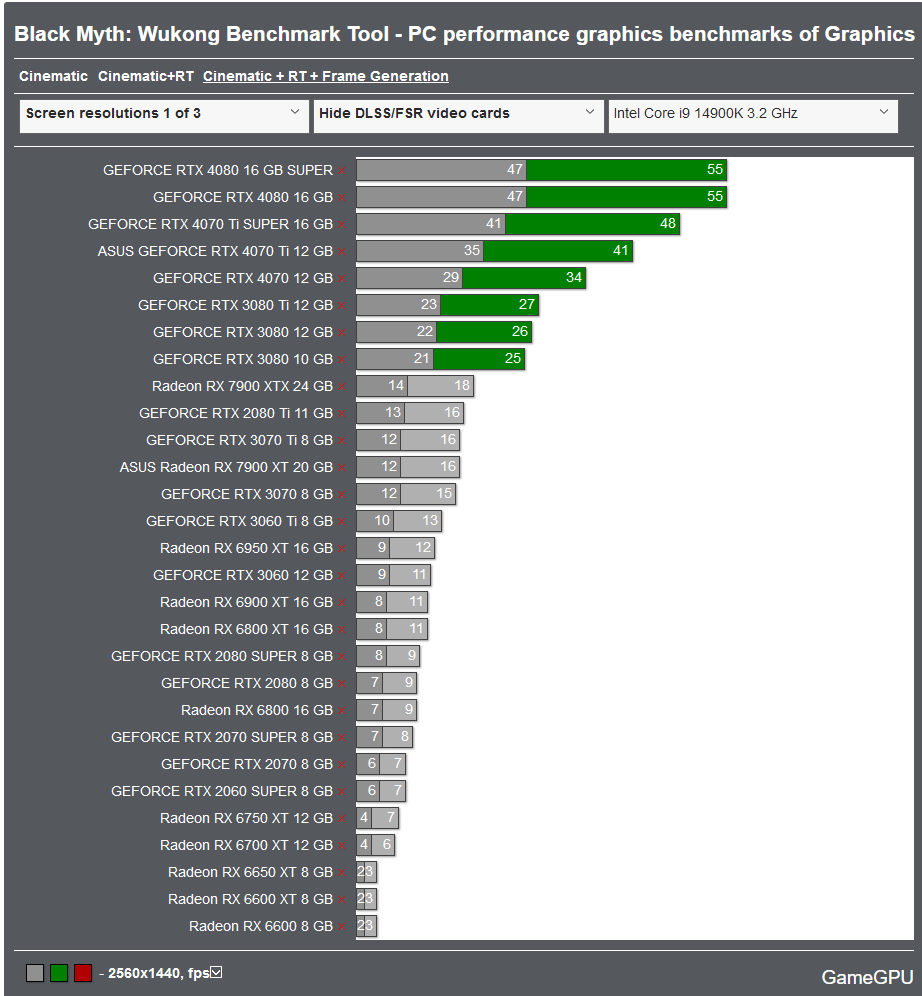Remove GEFORCE RTX 3070 Ti 8 GB with X
The height and width of the screenshot is (996, 922).
click(x=342, y=441)
